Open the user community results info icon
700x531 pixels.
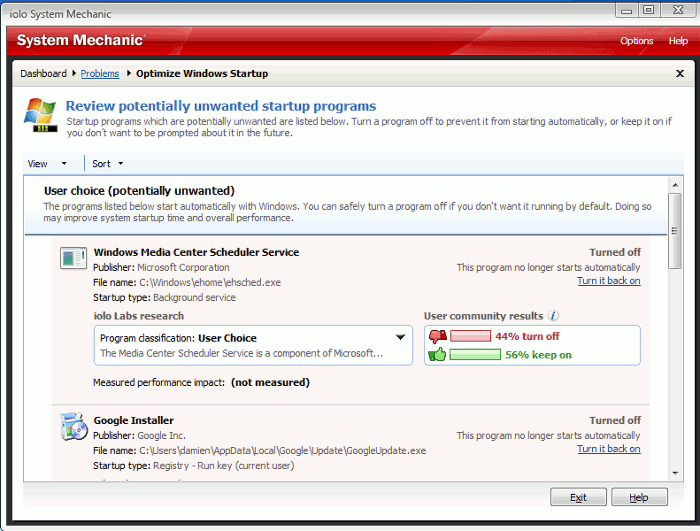553,316
